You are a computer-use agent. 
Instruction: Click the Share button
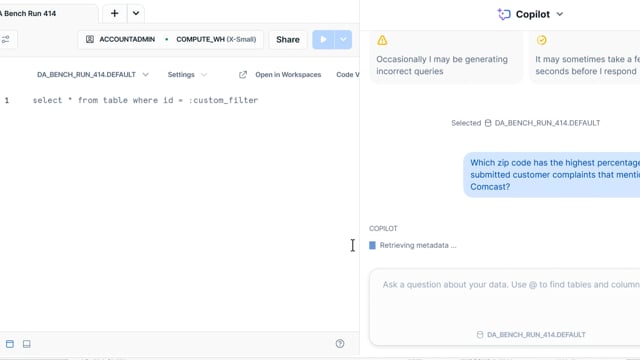point(288,40)
